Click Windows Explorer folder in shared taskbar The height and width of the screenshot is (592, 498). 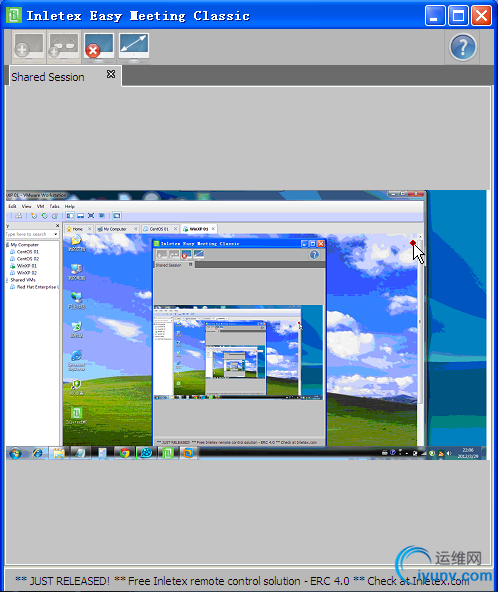pos(59,453)
